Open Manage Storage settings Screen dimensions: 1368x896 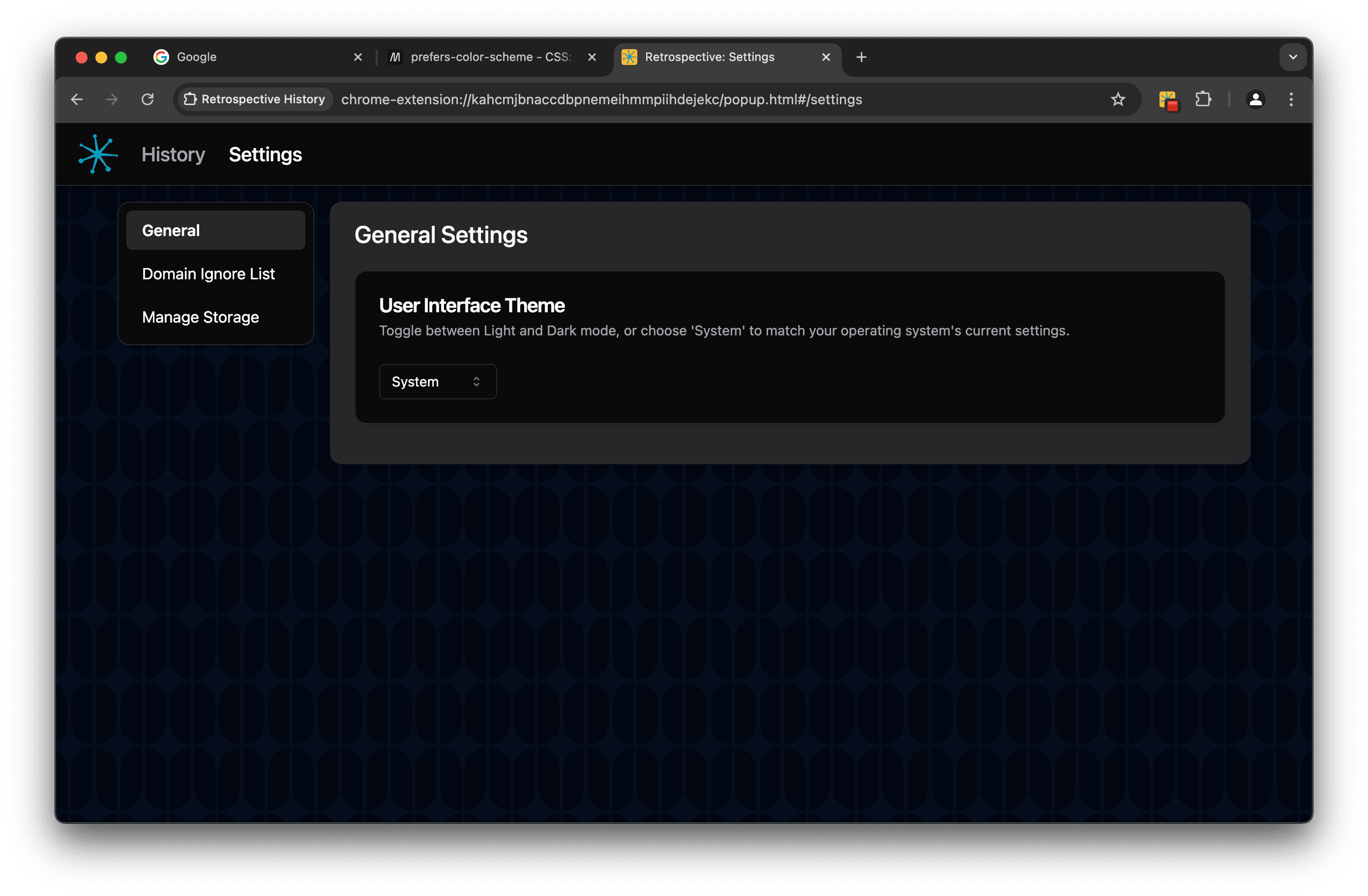click(x=200, y=317)
